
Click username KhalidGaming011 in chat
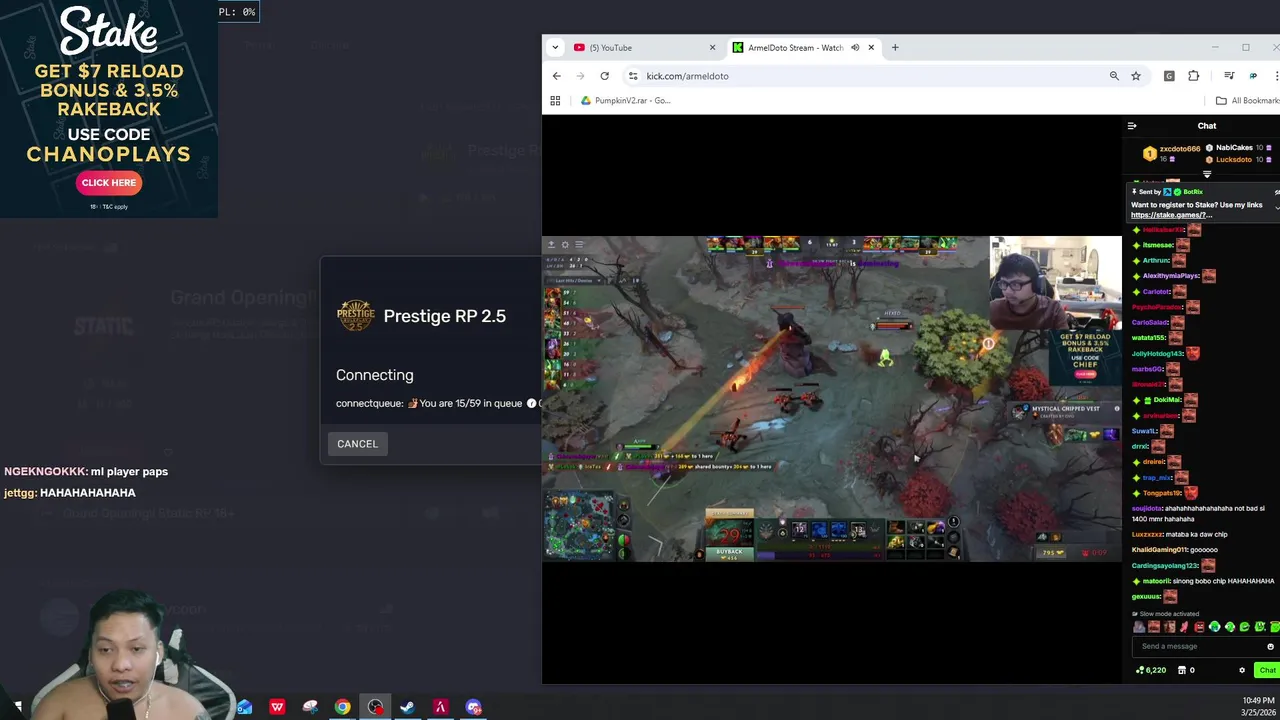click(x=1158, y=550)
